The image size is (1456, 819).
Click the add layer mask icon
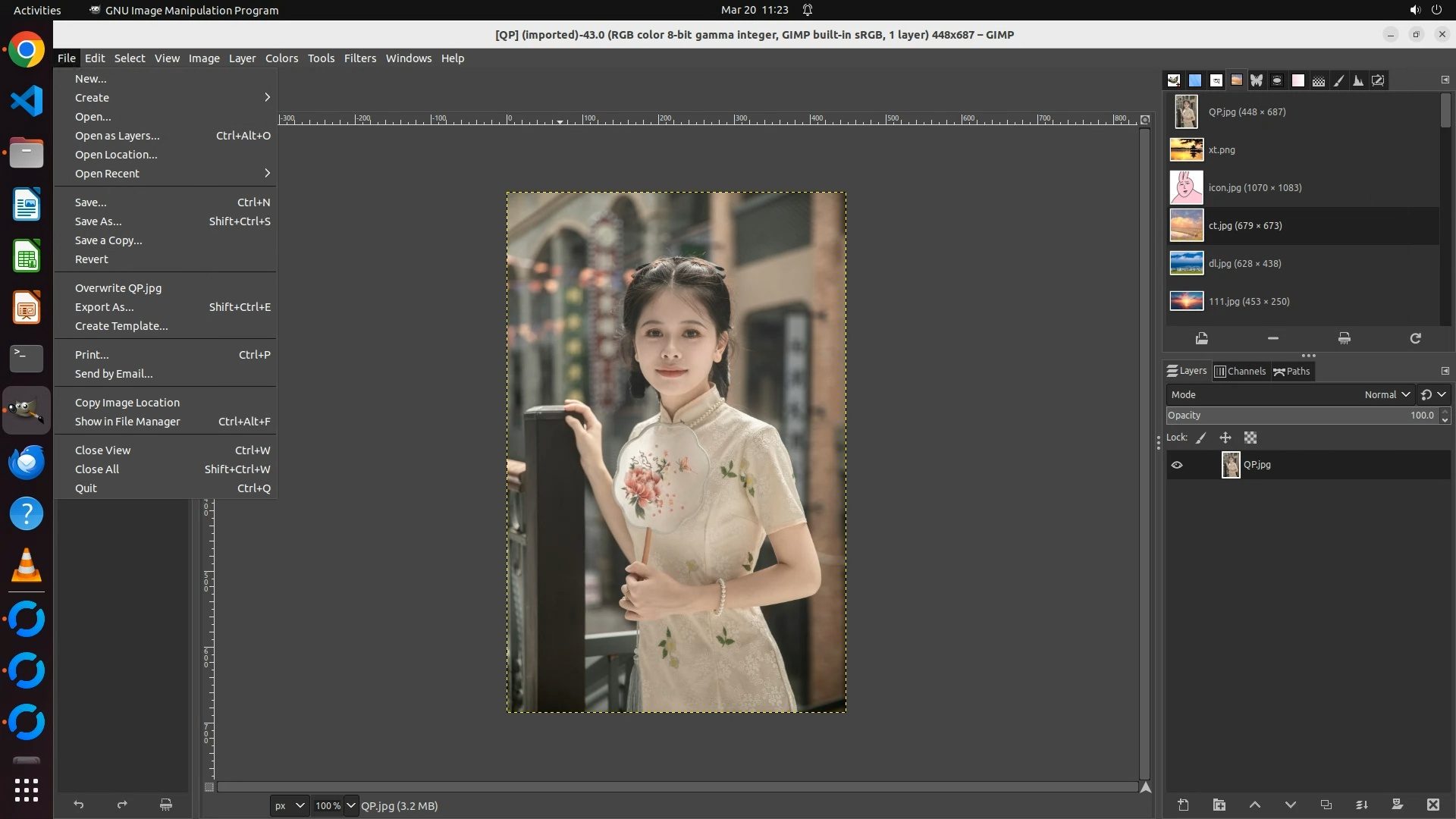tap(1397, 805)
